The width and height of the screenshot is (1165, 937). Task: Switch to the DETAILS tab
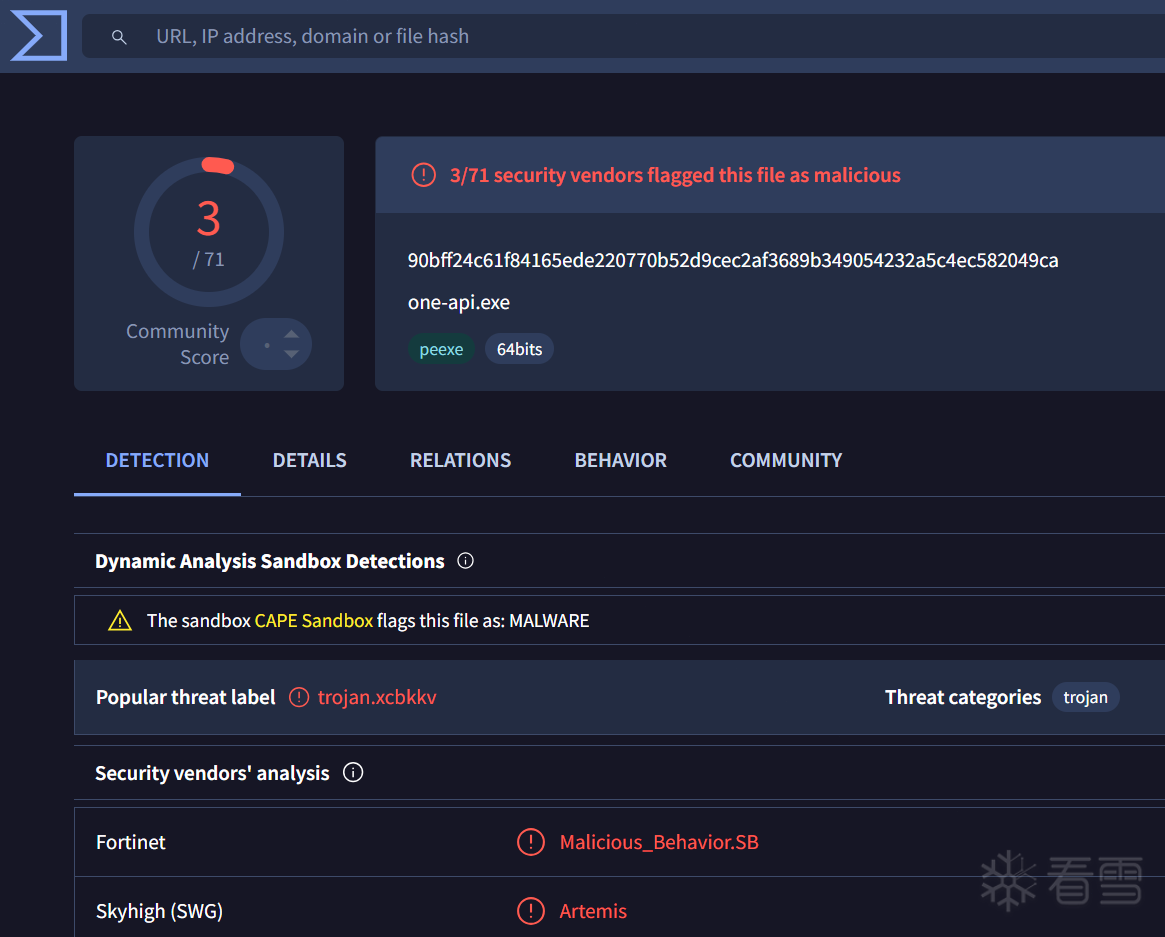(x=309, y=461)
